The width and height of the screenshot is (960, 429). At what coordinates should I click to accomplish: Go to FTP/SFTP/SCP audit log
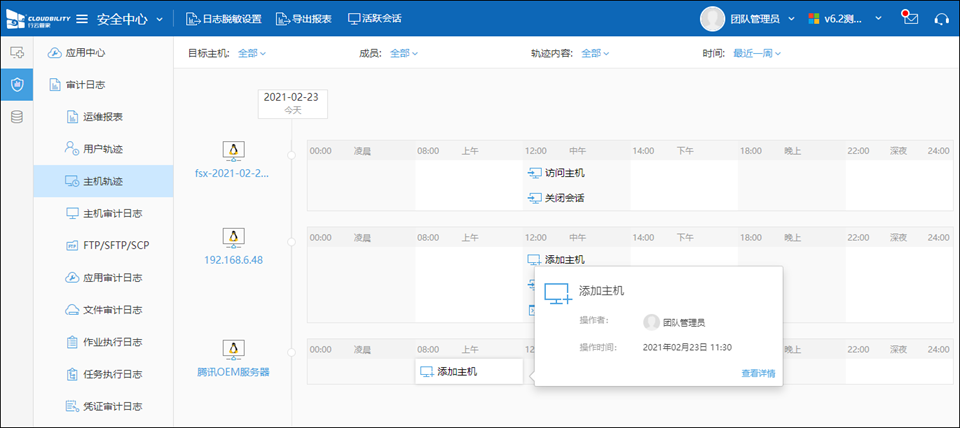(x=115, y=245)
